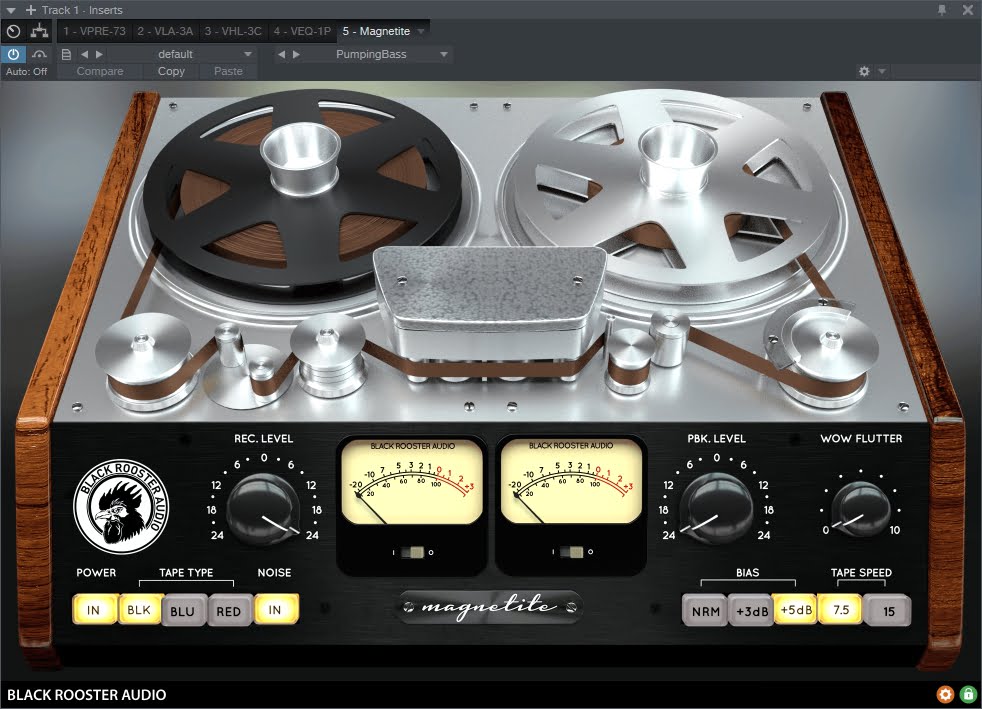The height and width of the screenshot is (709, 982).
Task: Click the green lock license icon
Action: (x=968, y=694)
